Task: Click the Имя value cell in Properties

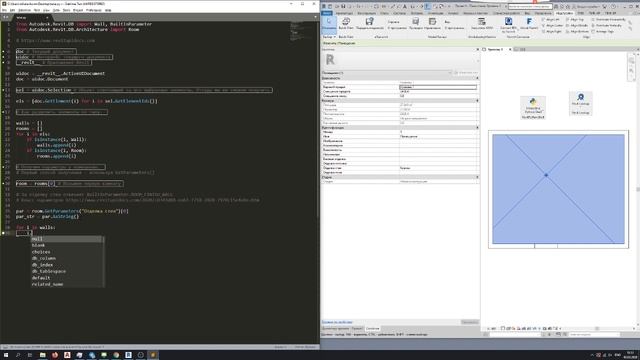Action: click(438, 137)
